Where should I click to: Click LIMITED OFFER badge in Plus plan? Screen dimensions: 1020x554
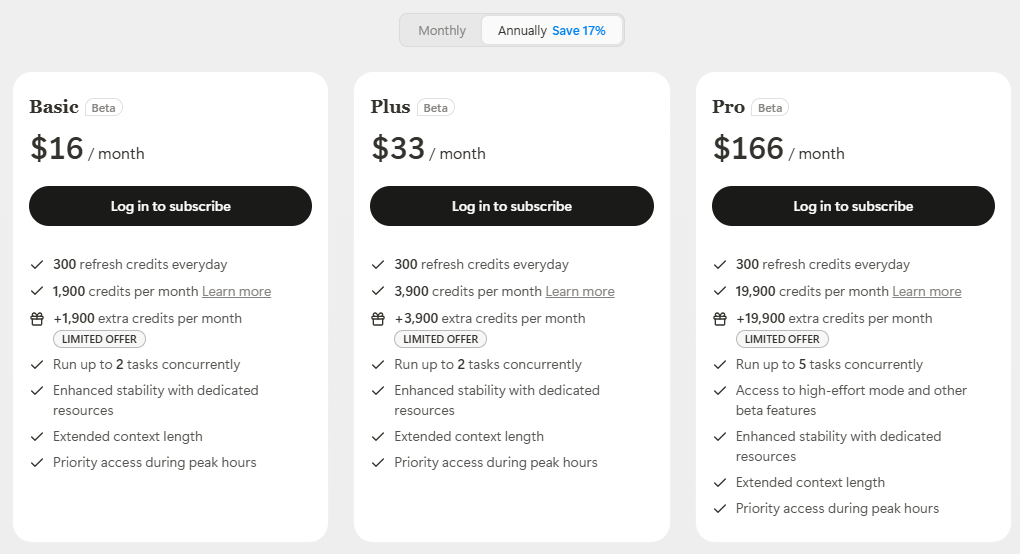(440, 339)
